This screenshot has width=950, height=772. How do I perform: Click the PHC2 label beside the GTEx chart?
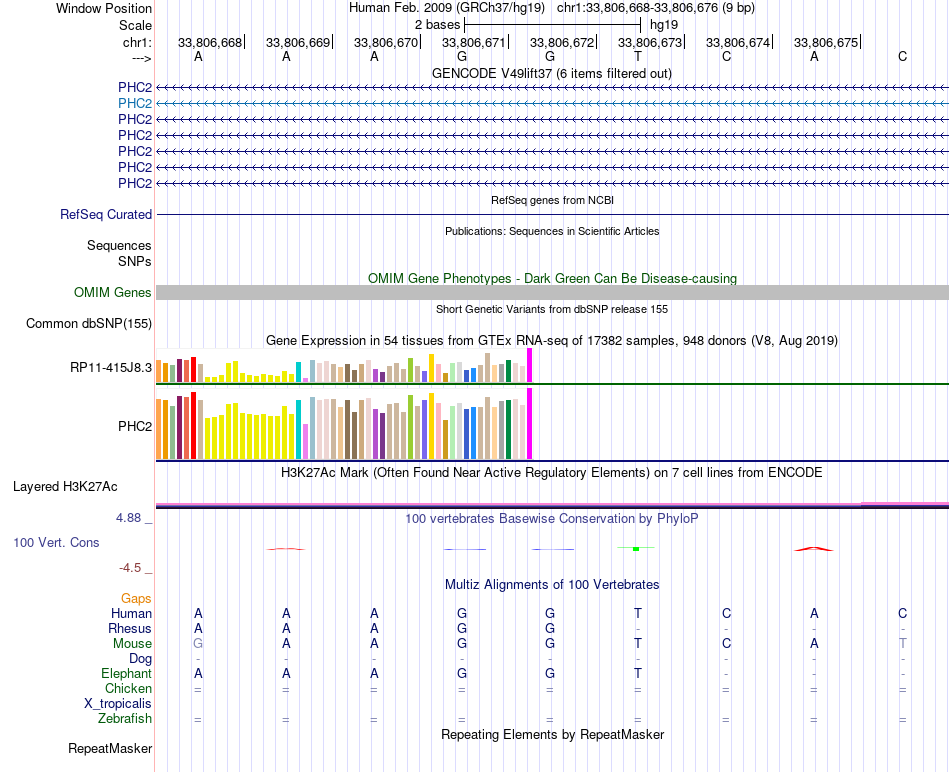tap(135, 426)
